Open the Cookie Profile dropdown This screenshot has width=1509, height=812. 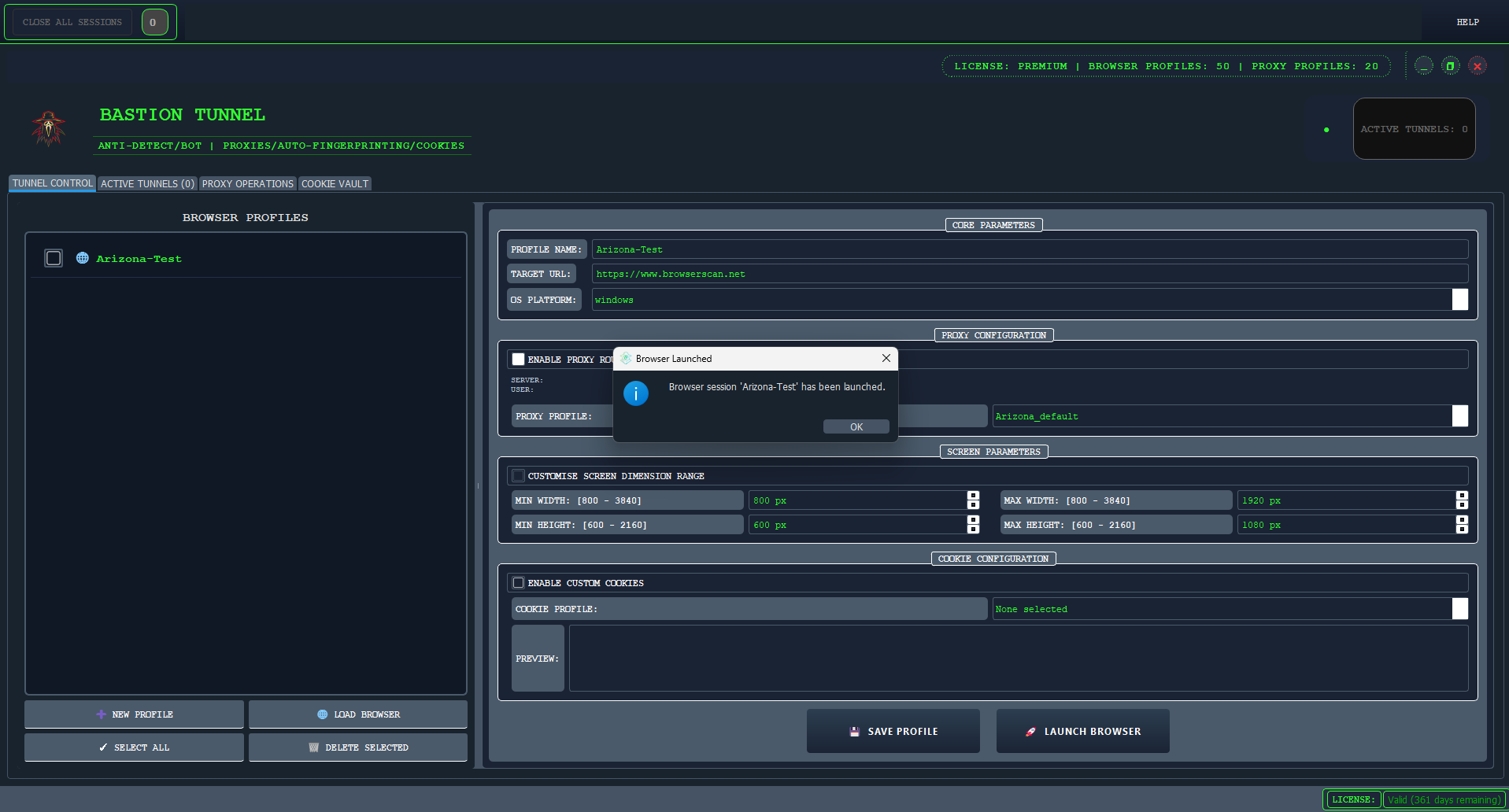pos(1460,609)
